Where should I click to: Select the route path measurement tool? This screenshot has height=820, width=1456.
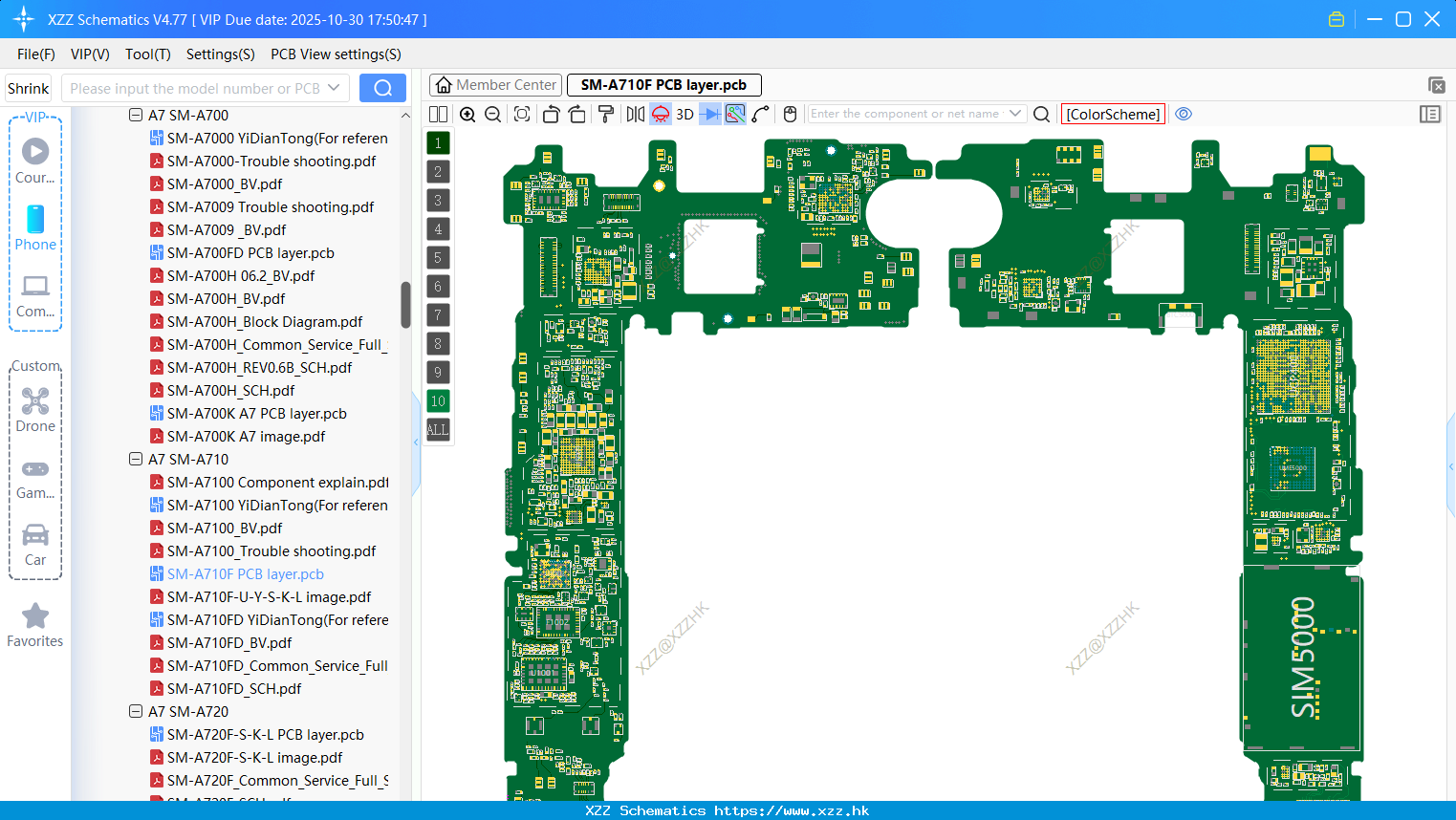(761, 114)
